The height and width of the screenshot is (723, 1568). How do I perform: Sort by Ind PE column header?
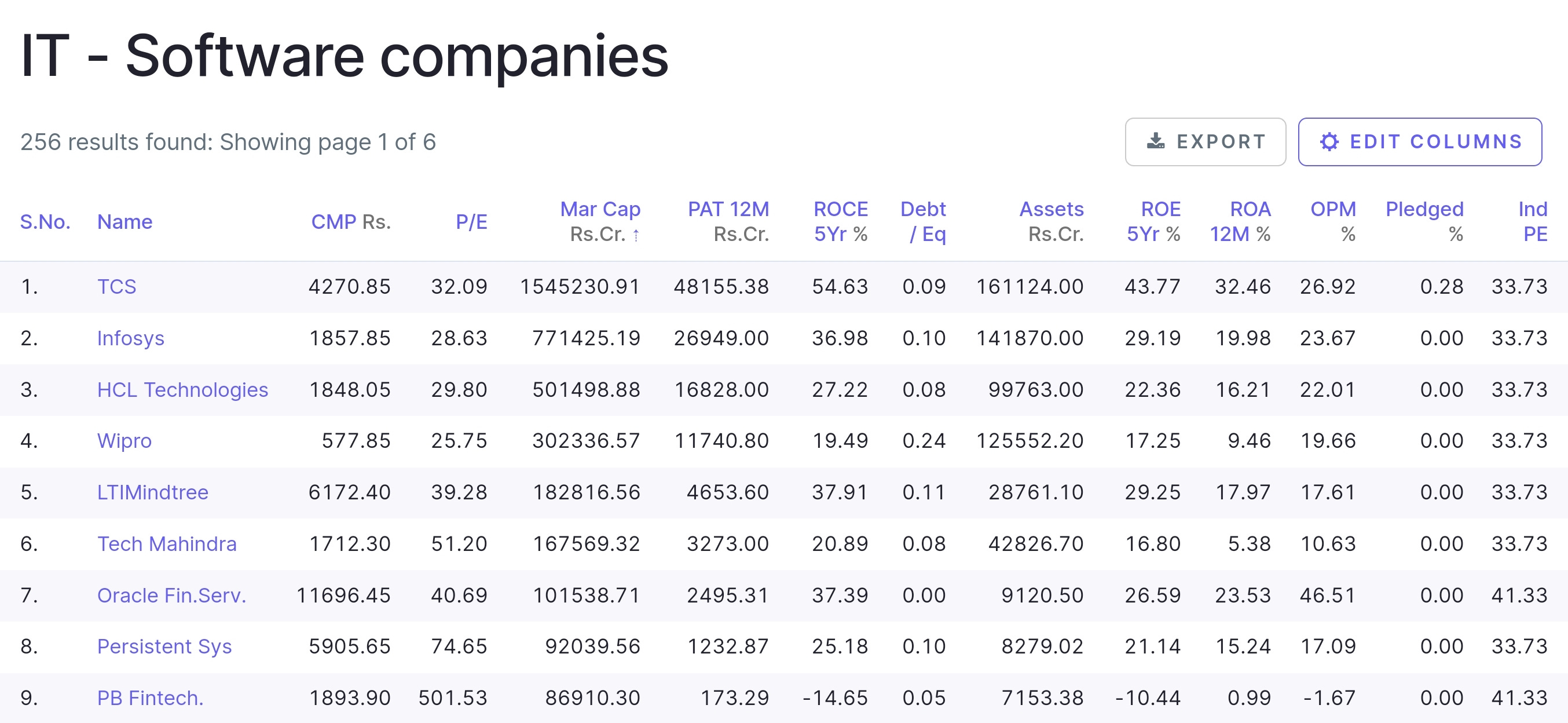pyautogui.click(x=1533, y=222)
